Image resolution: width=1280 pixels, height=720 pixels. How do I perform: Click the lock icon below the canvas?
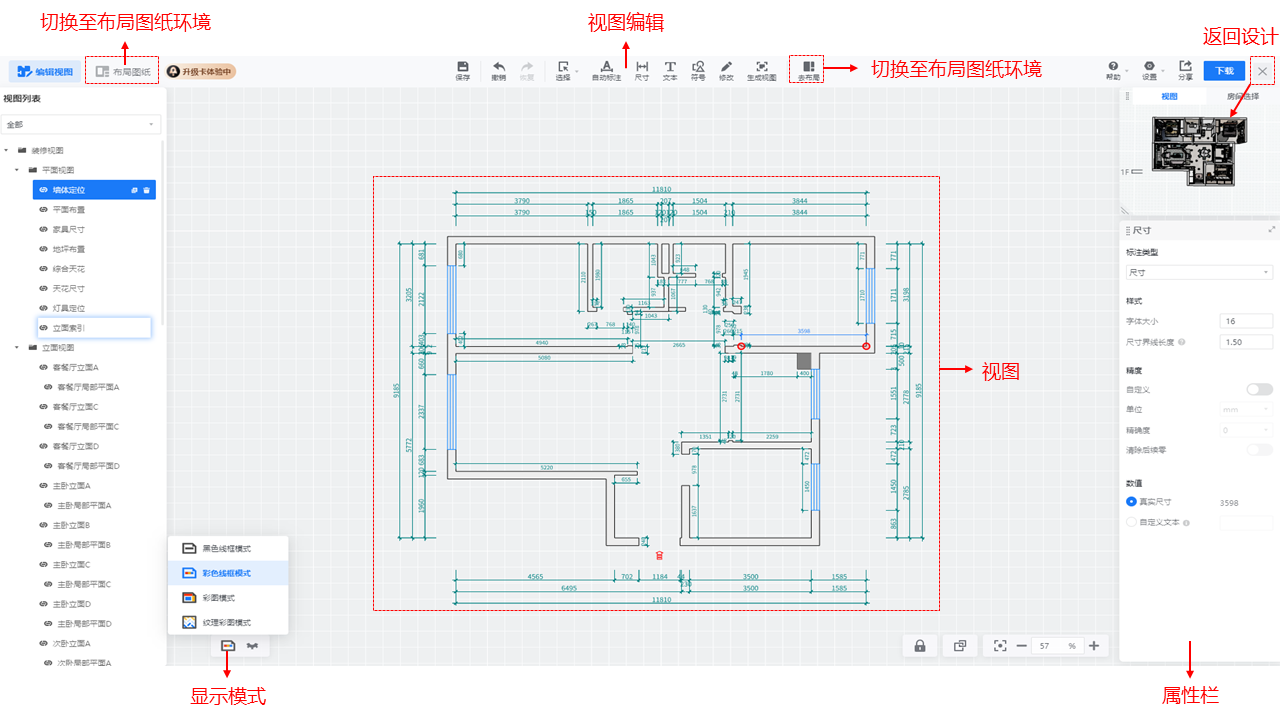click(x=919, y=646)
